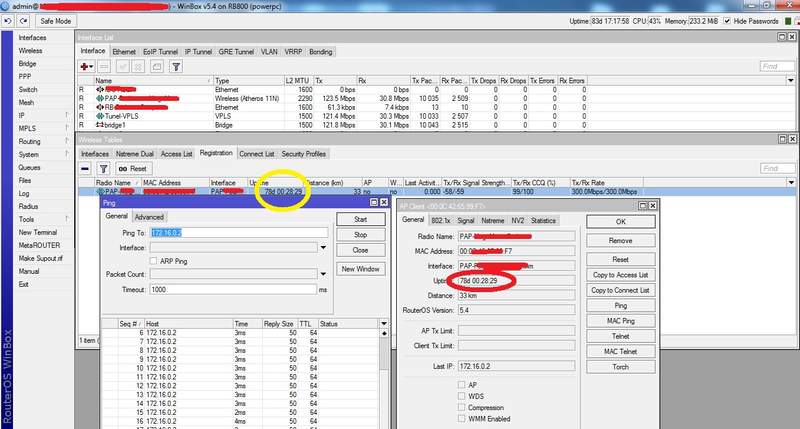This screenshot has width=800, height=429.
Task: Expand the Packet Count dropdown in Ping dialog
Action: (x=323, y=274)
